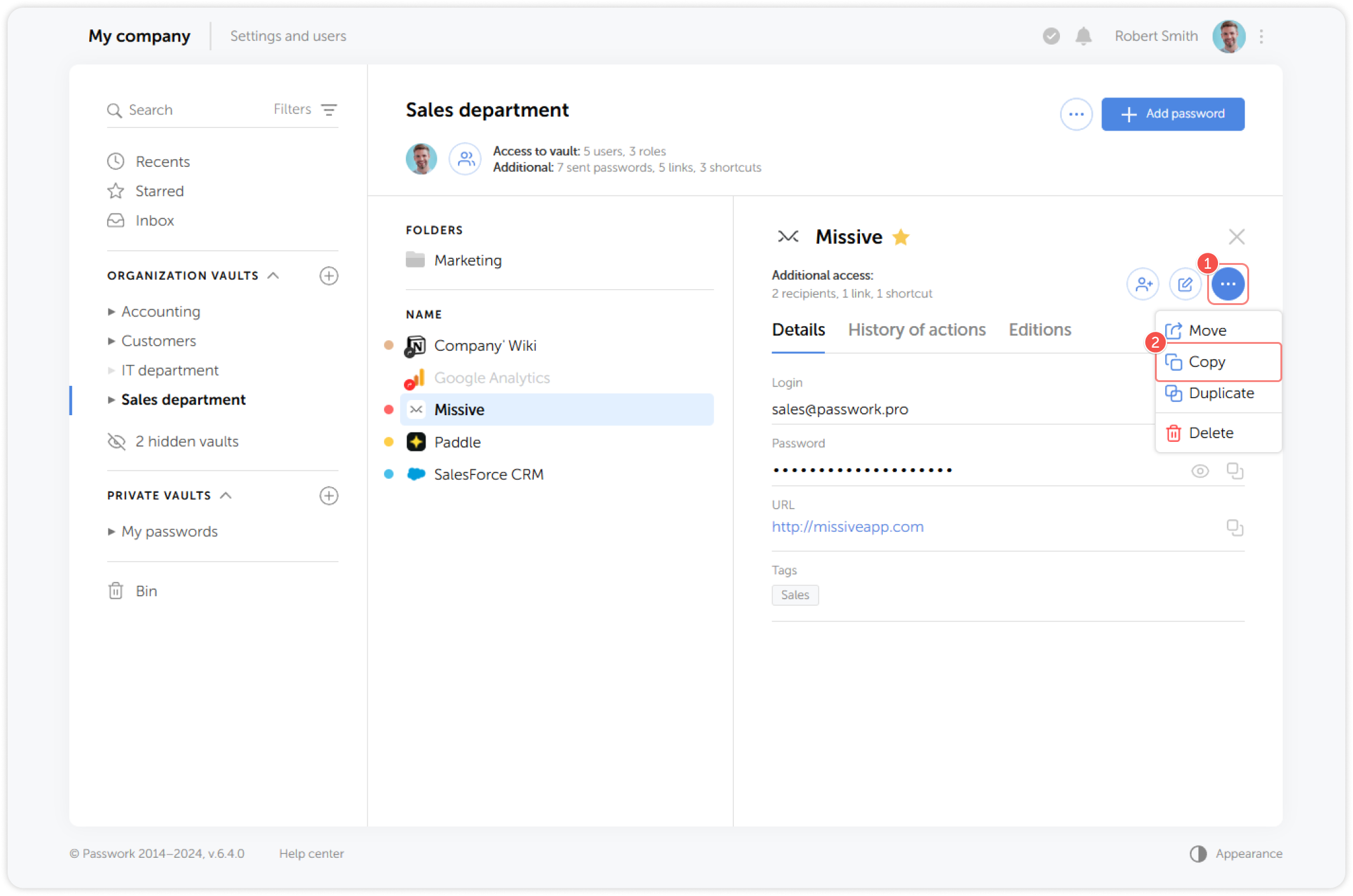Open the ellipsis menu on Missive record
The image size is (1353, 896).
pyautogui.click(x=1228, y=284)
